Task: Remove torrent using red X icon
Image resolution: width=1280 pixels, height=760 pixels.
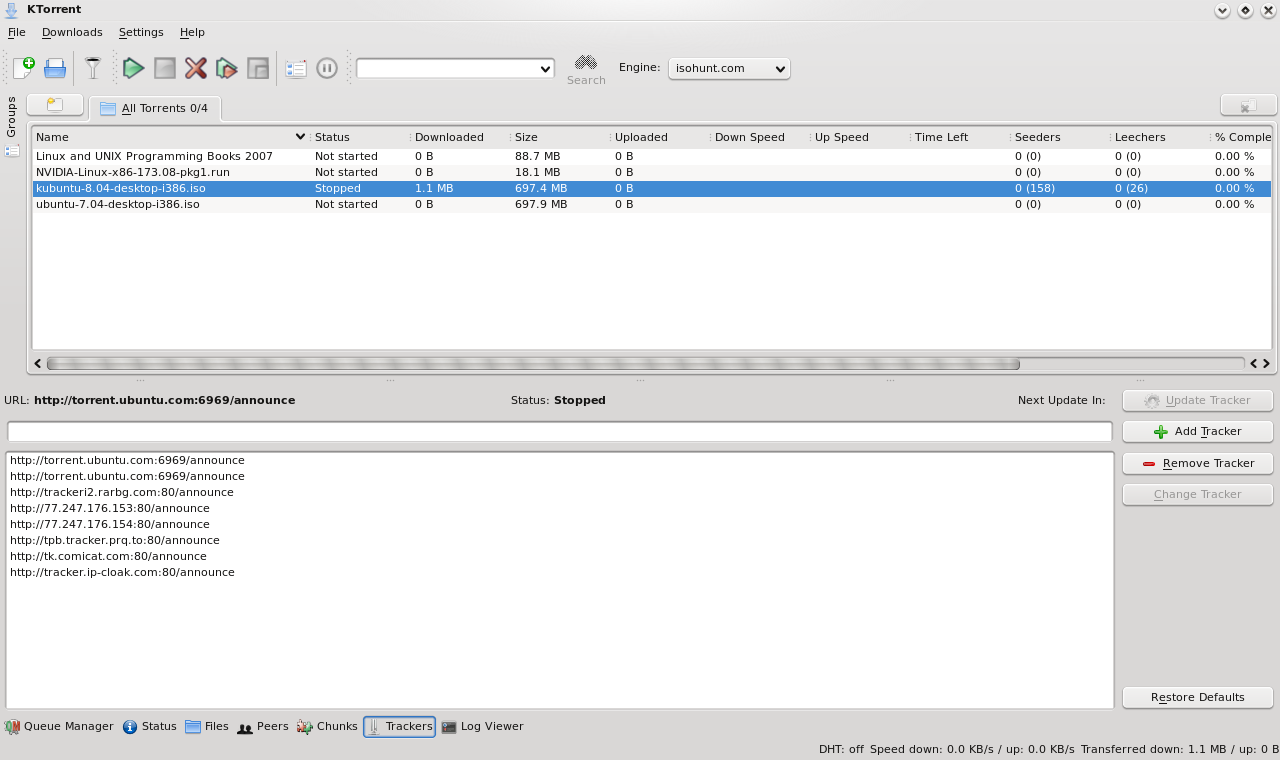Action: (196, 68)
